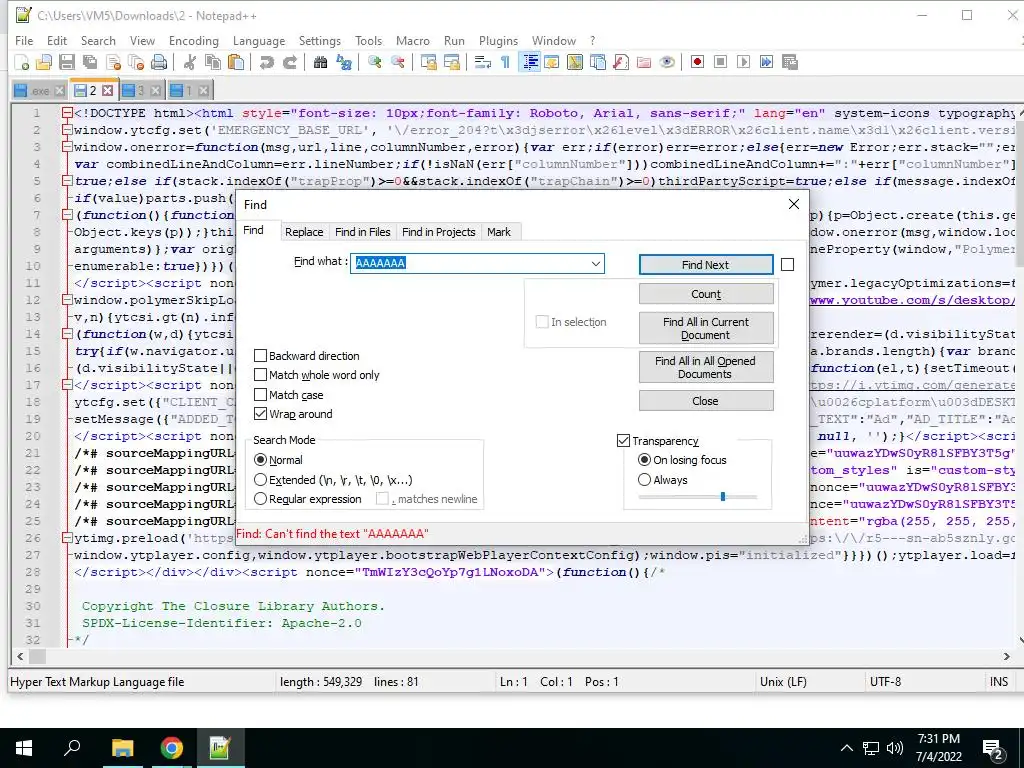1024x768 pixels.
Task: Click the Zoom Out magnifier icon
Action: pyautogui.click(x=398, y=62)
